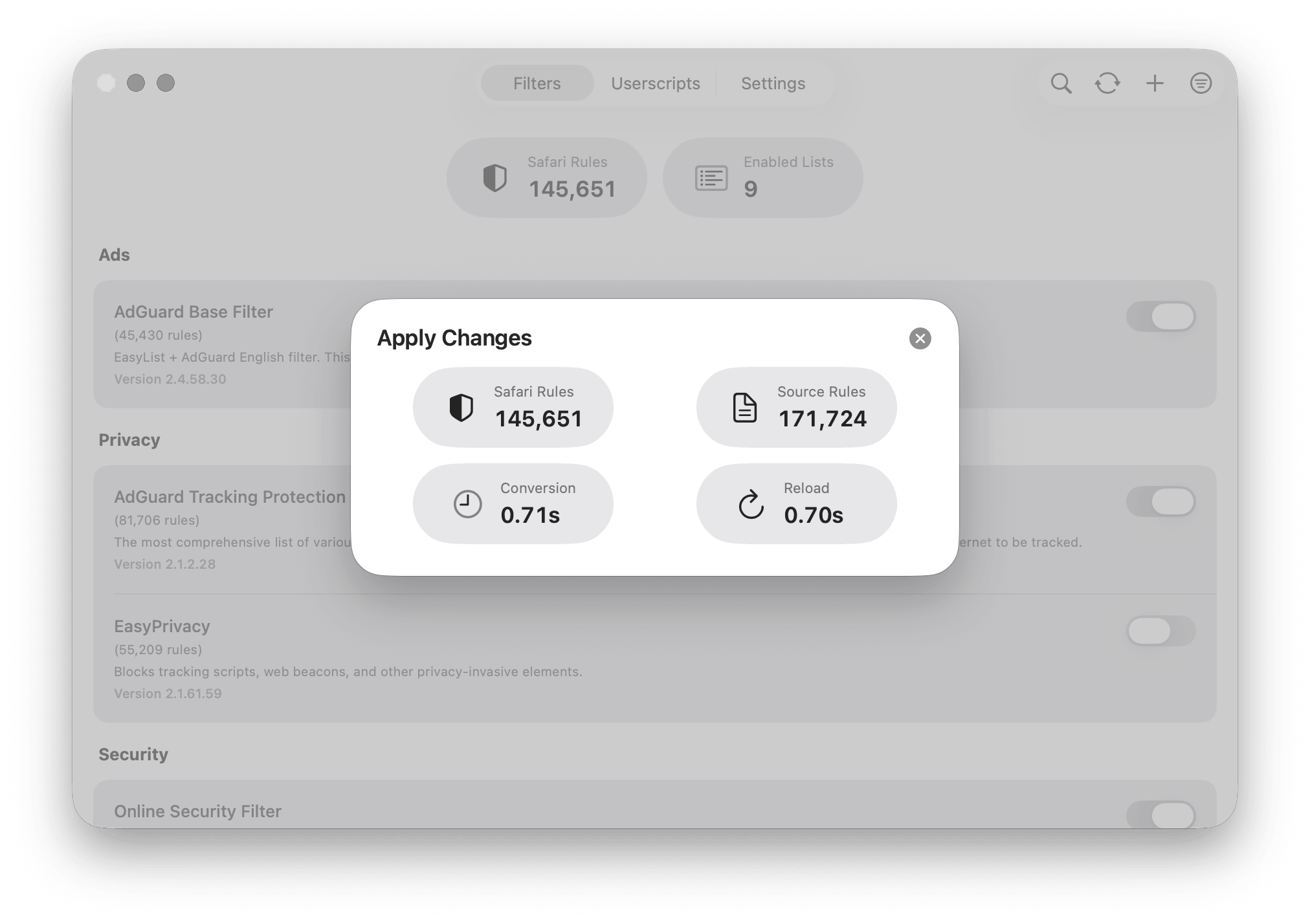This screenshot has width=1310, height=924.
Task: Click the Enabled Lists count of 9
Action: pos(750,189)
